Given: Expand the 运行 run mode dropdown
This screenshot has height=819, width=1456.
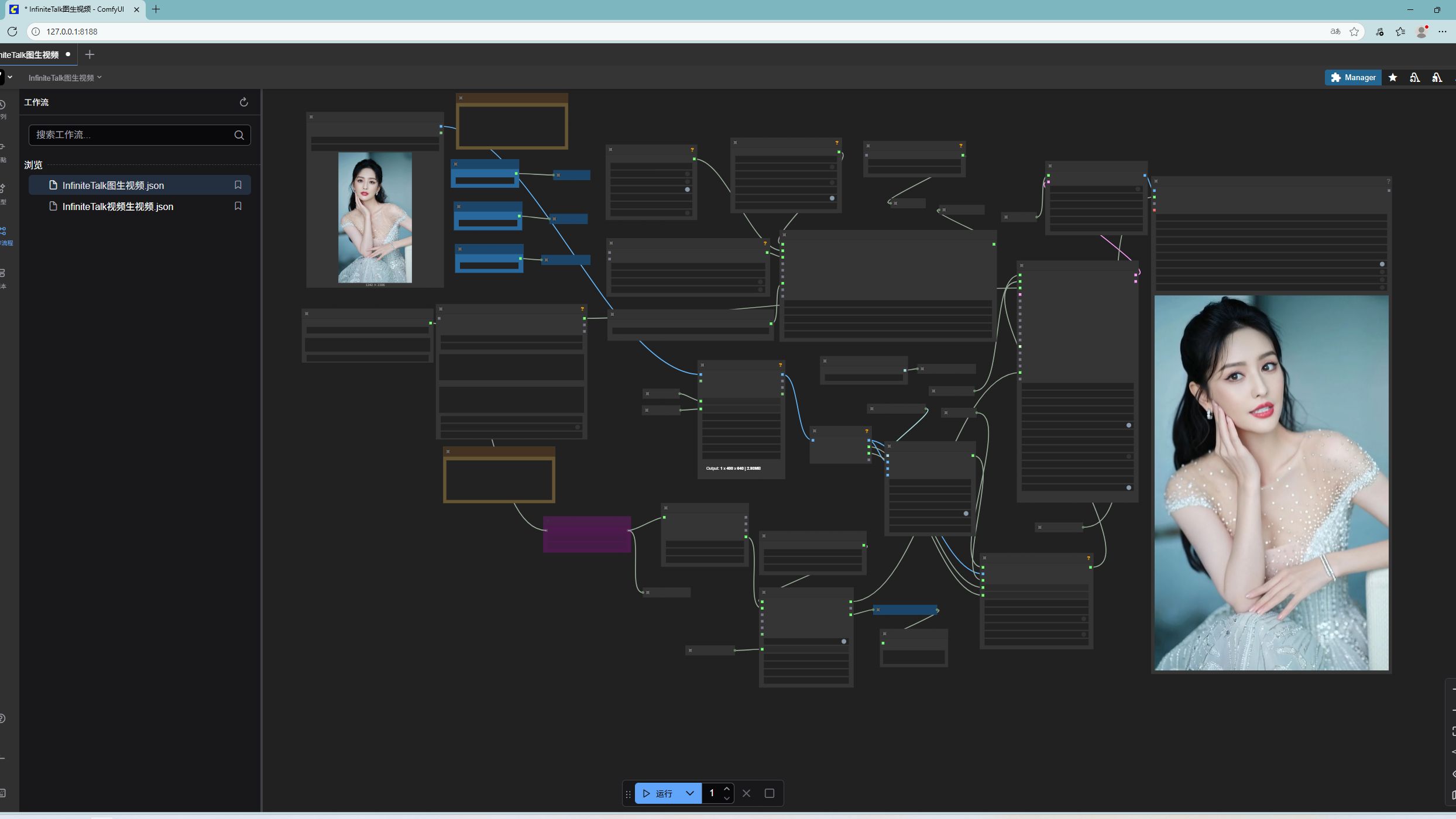Looking at the screenshot, I should pos(690,793).
